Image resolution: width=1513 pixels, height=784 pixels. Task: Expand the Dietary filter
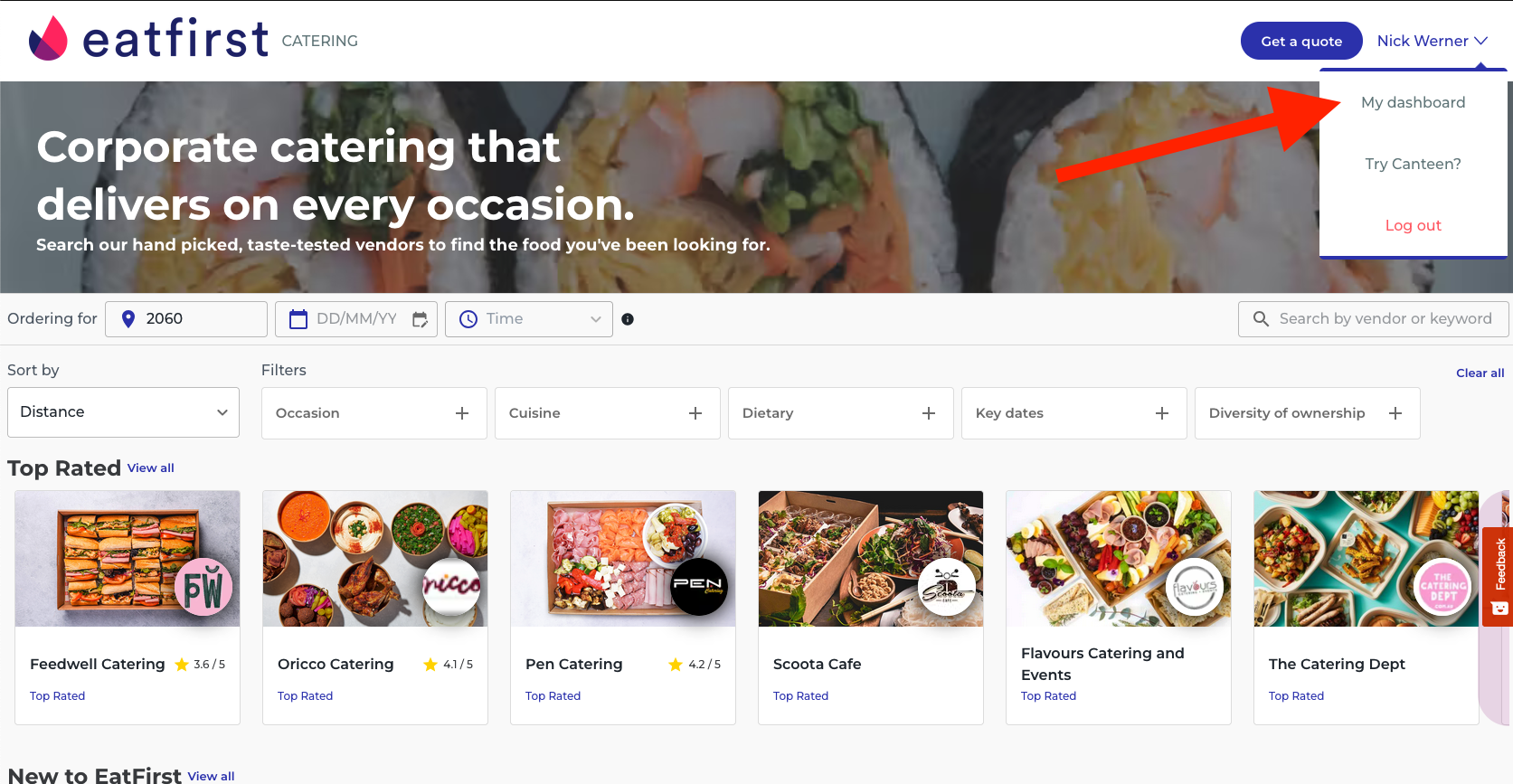pos(841,413)
